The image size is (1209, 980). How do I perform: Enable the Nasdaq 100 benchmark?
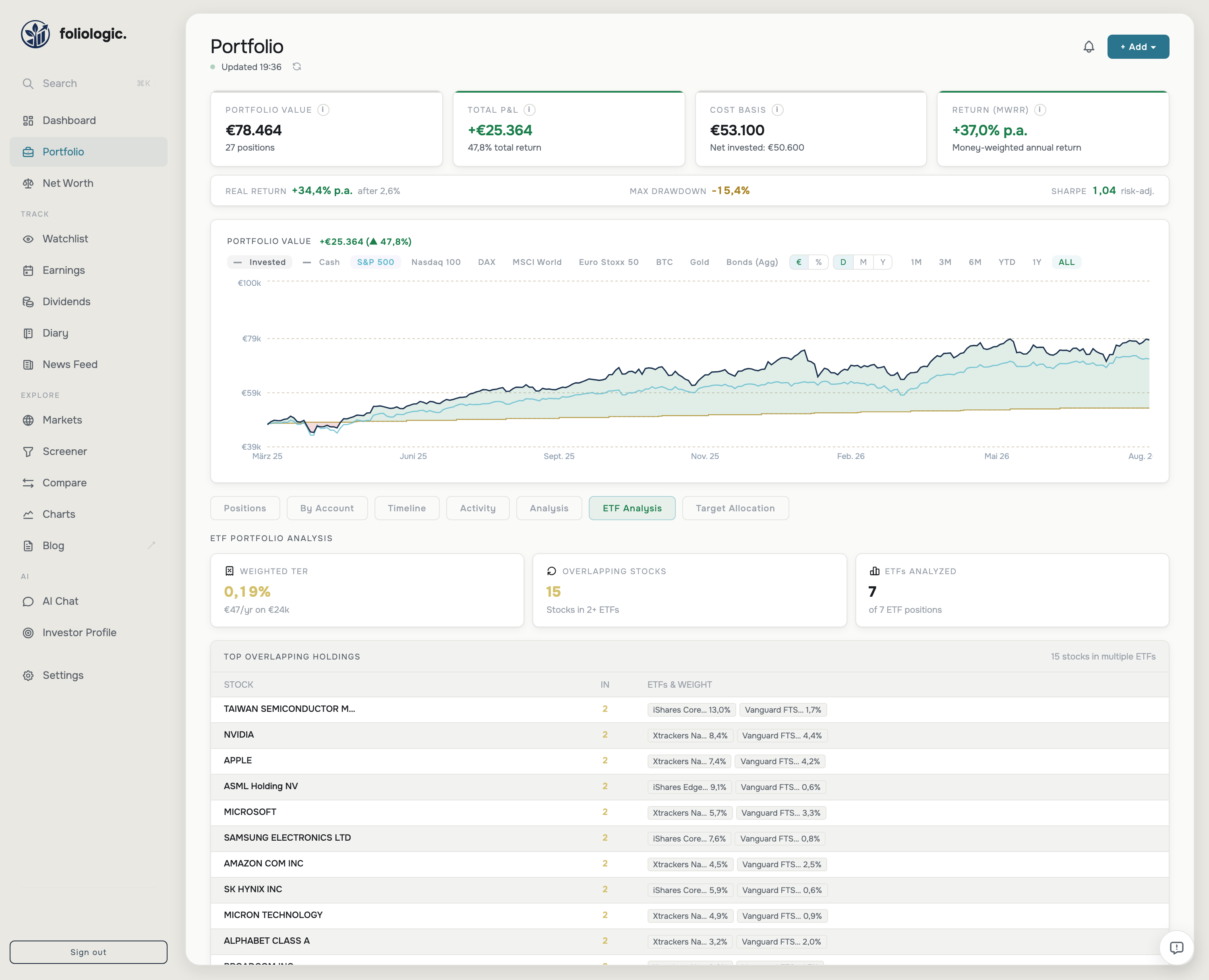[x=436, y=262]
